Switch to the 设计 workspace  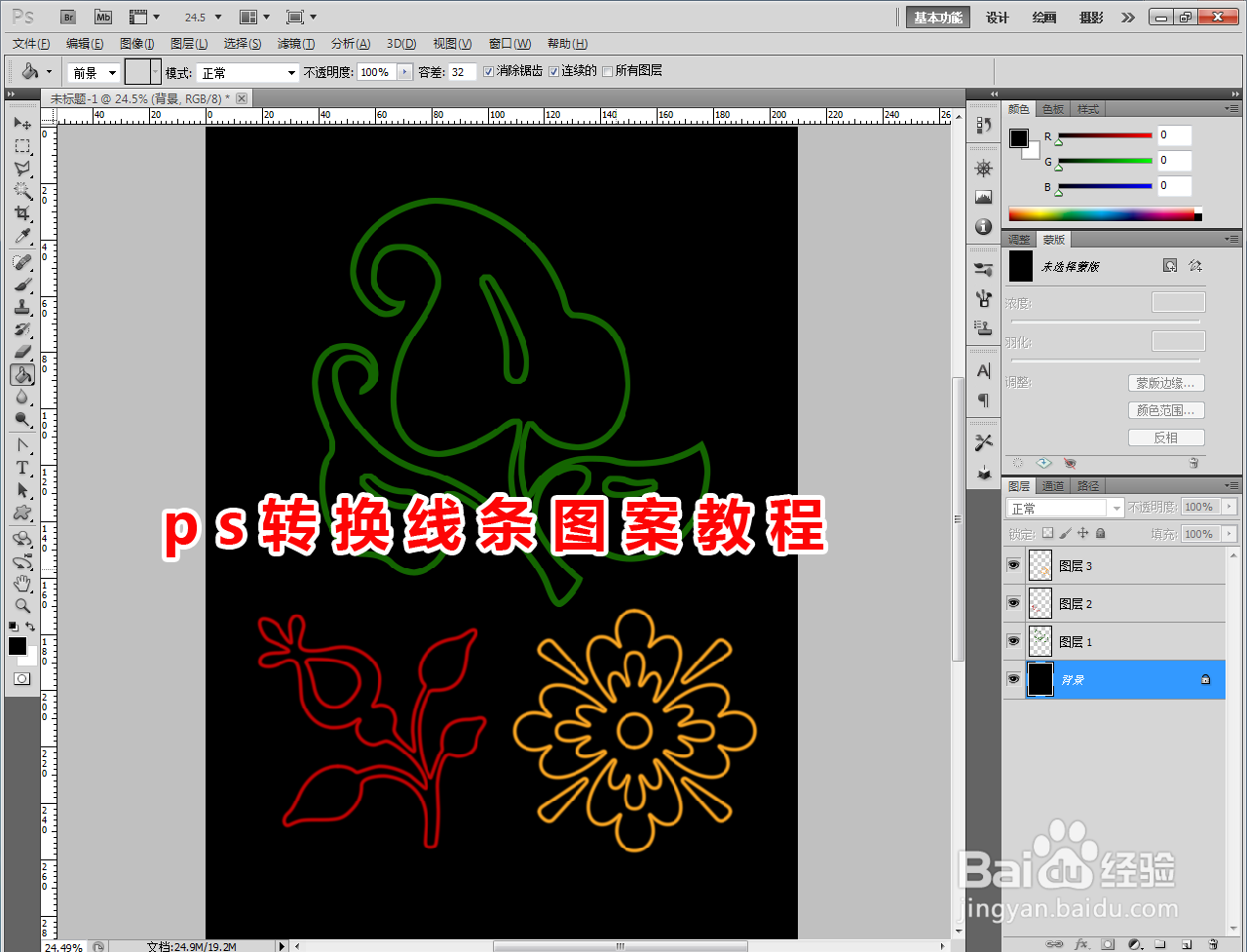tap(998, 18)
